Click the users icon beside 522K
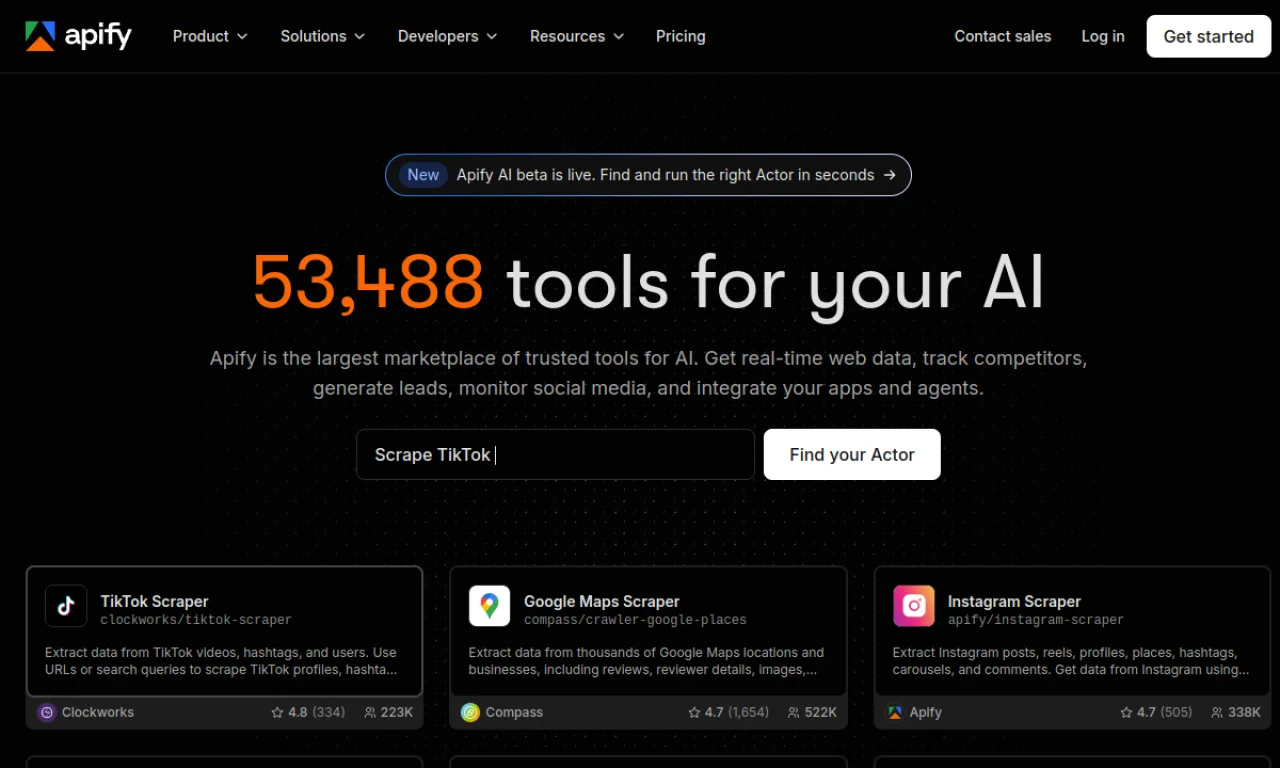 click(x=794, y=712)
